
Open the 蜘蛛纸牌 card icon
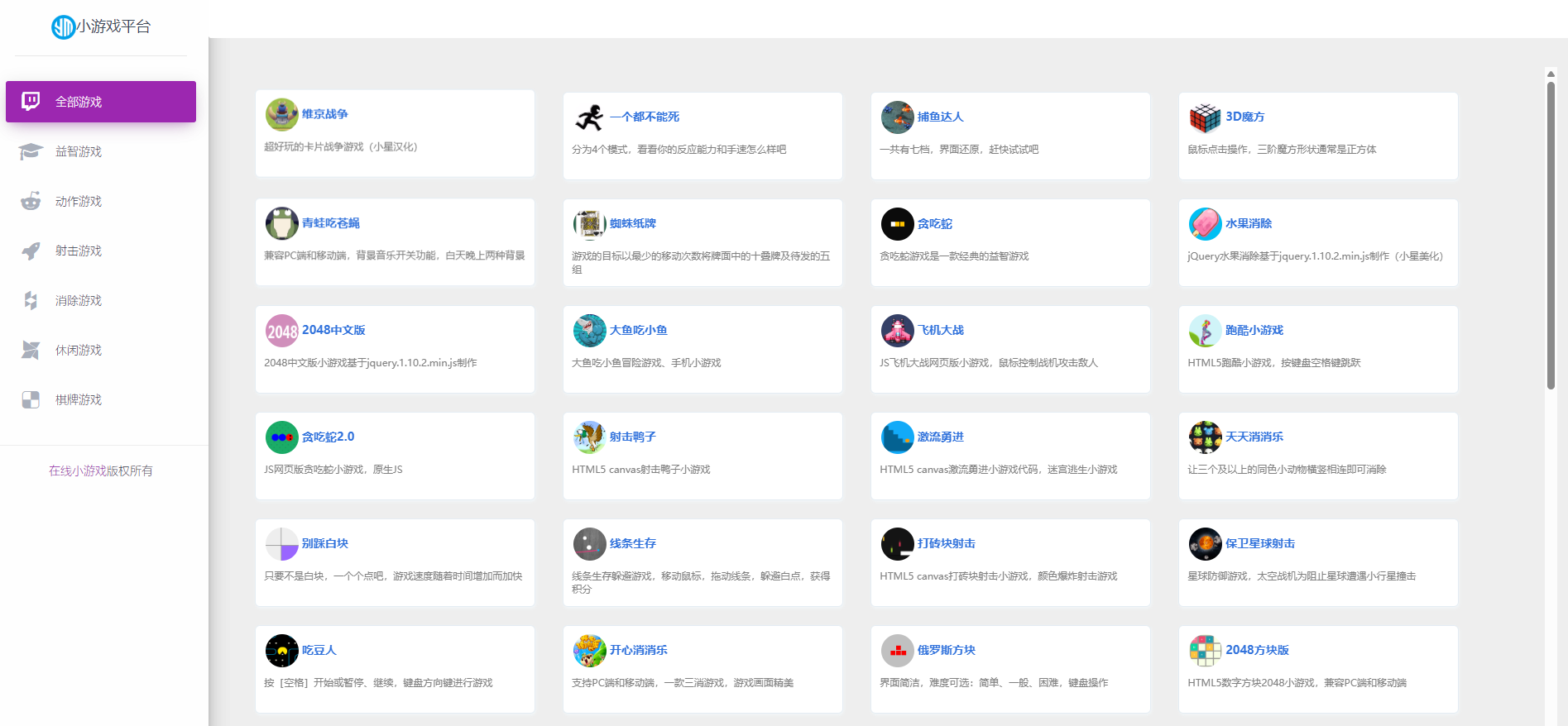click(590, 224)
